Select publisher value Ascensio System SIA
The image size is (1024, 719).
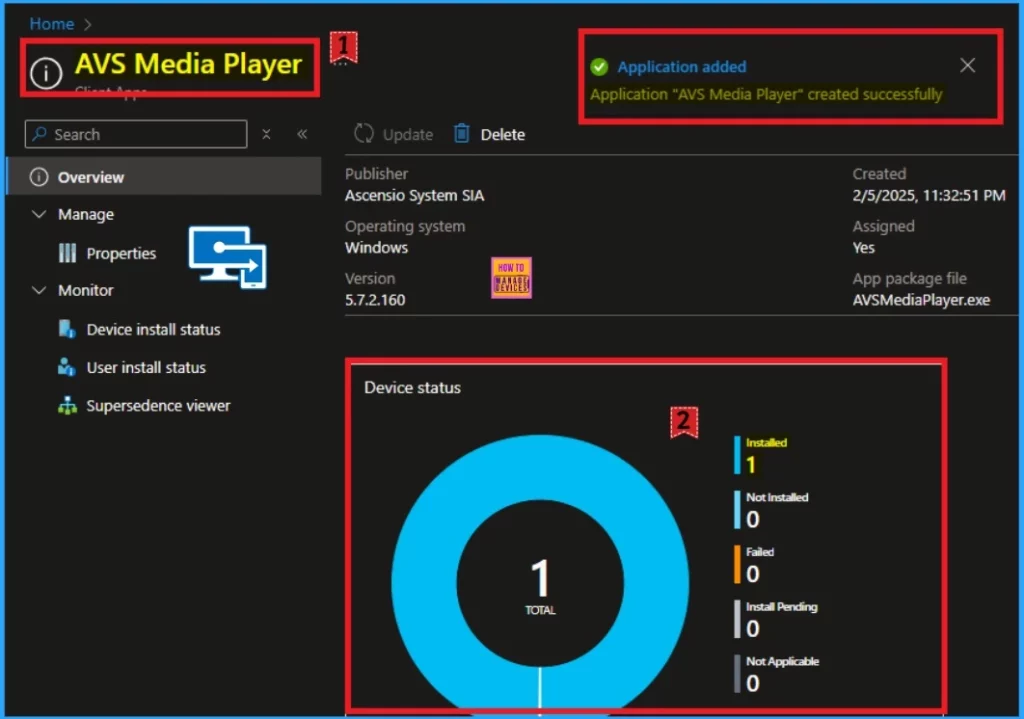(415, 195)
